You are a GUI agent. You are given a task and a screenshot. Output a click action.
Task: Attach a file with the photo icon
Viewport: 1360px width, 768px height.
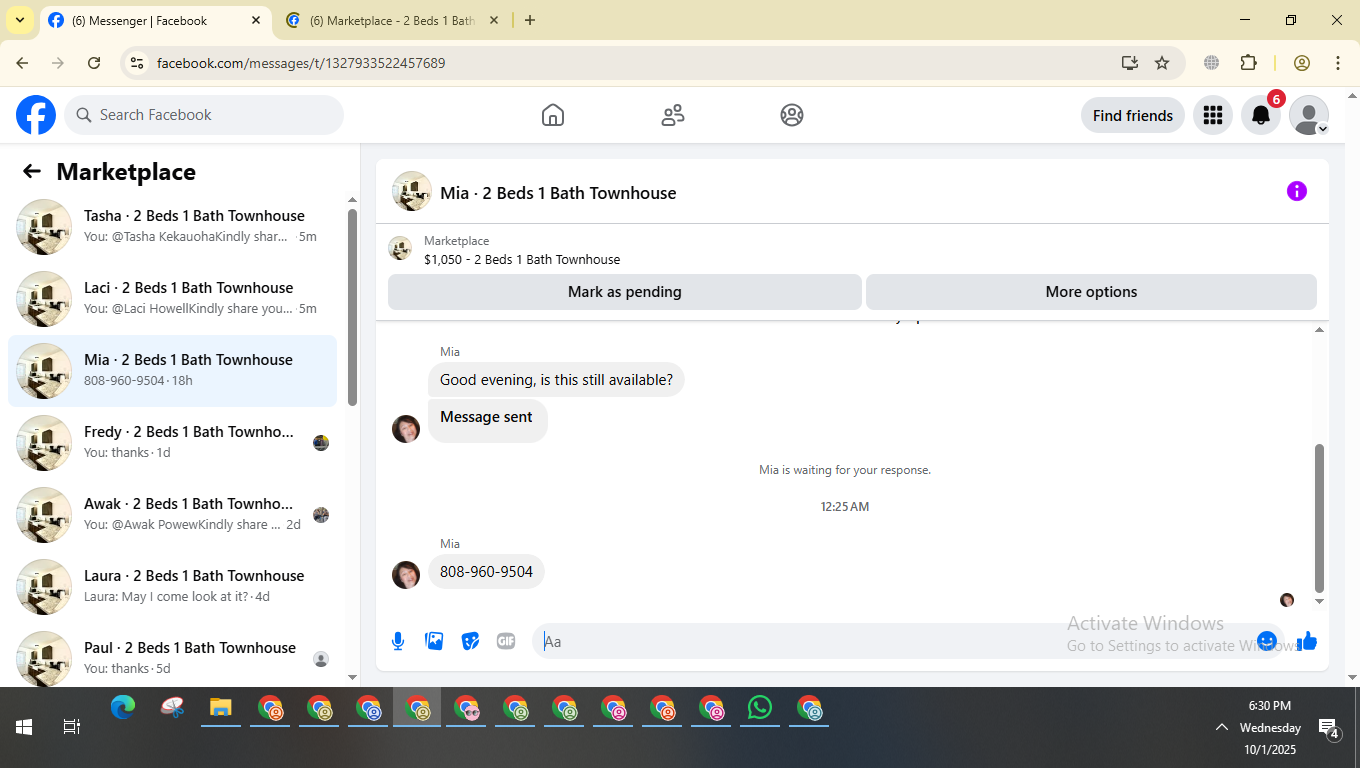(434, 641)
